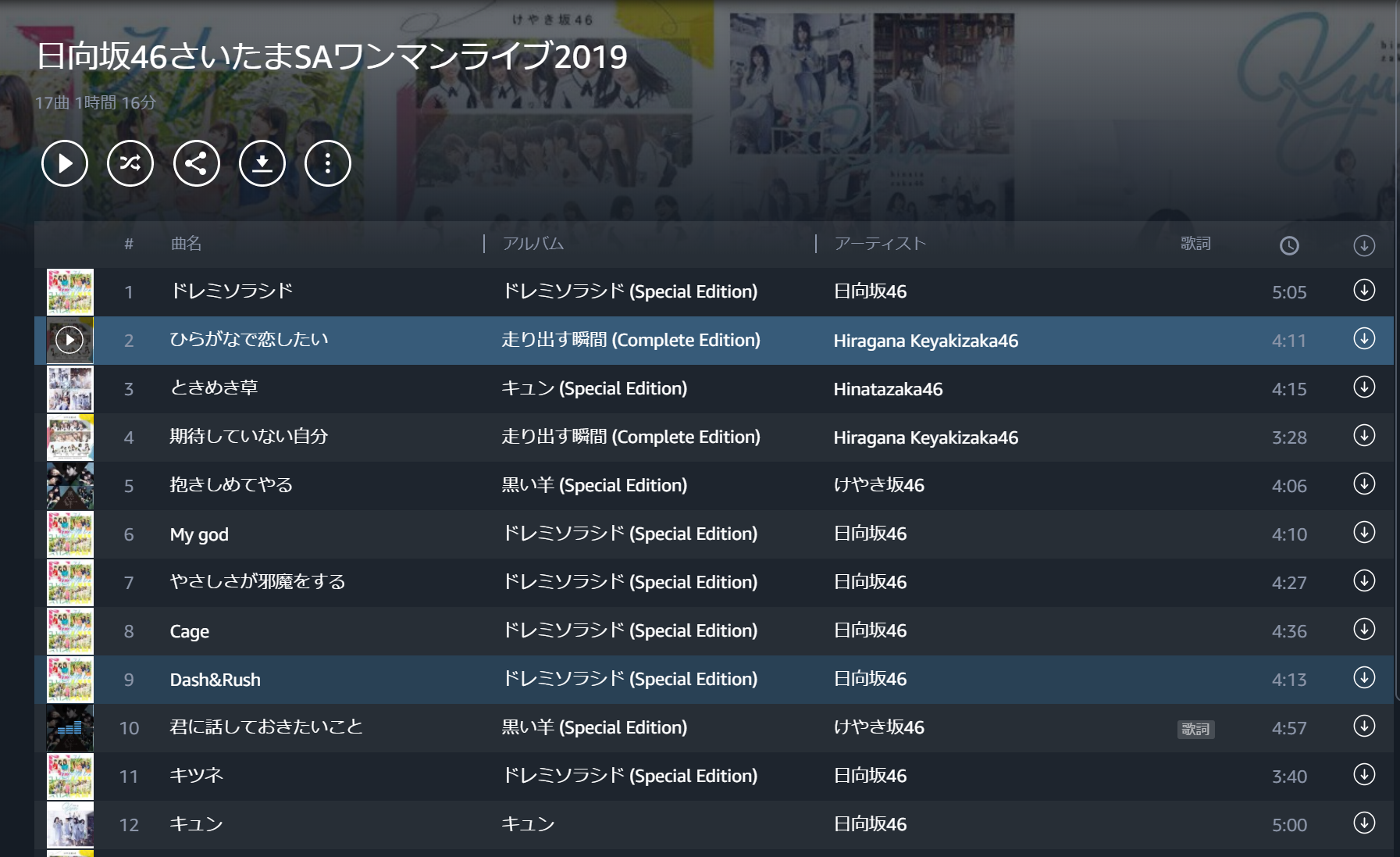
Task: Download the entire playlist
Action: tap(262, 163)
